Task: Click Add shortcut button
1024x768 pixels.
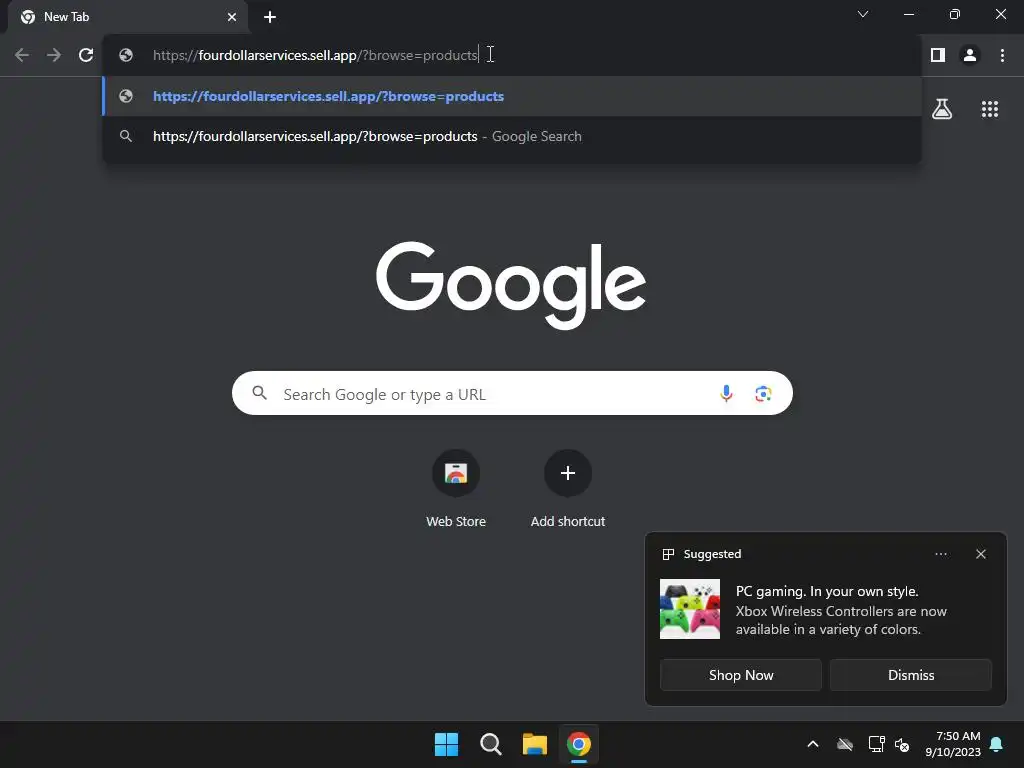Action: click(568, 488)
